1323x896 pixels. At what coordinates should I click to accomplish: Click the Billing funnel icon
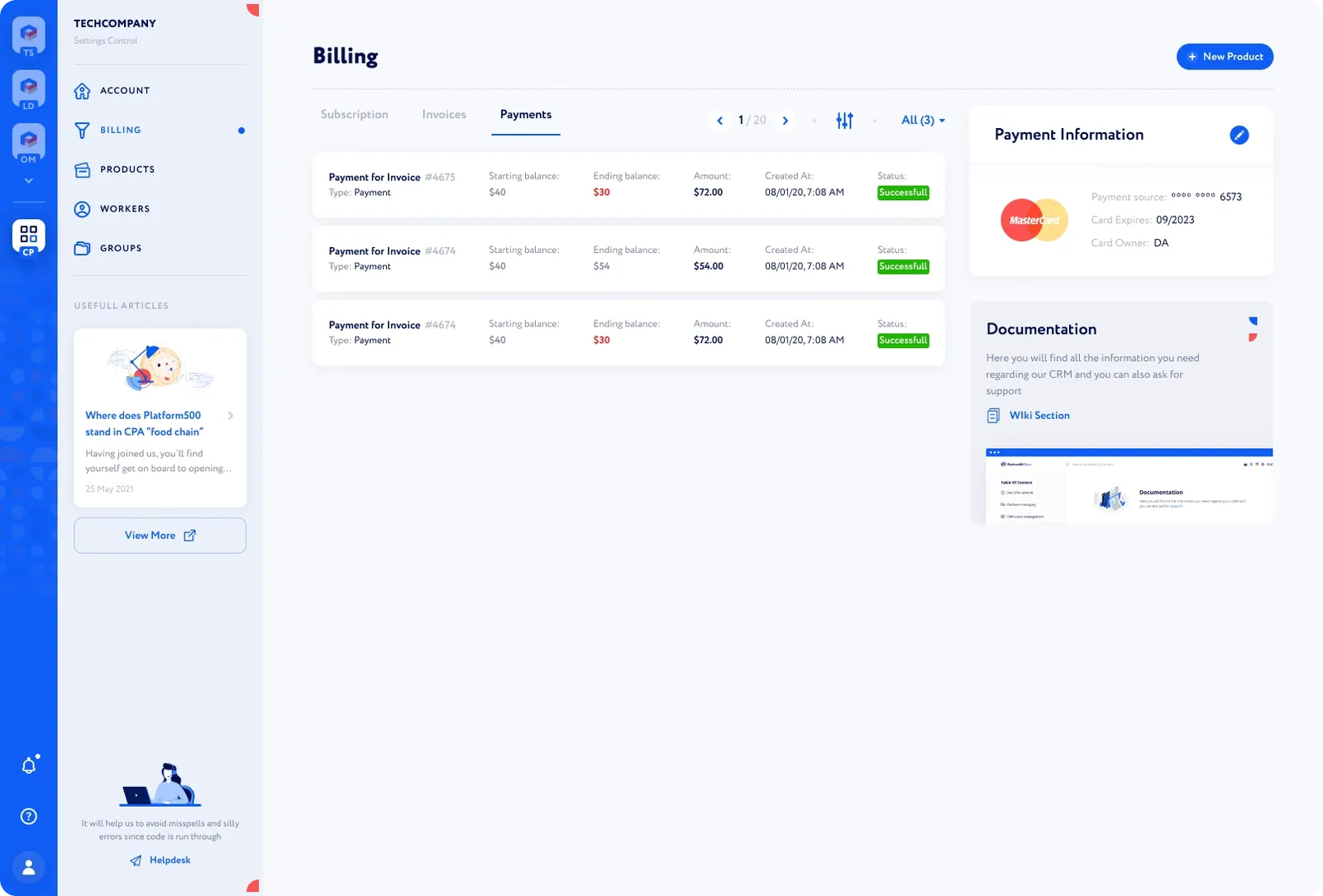pos(82,131)
